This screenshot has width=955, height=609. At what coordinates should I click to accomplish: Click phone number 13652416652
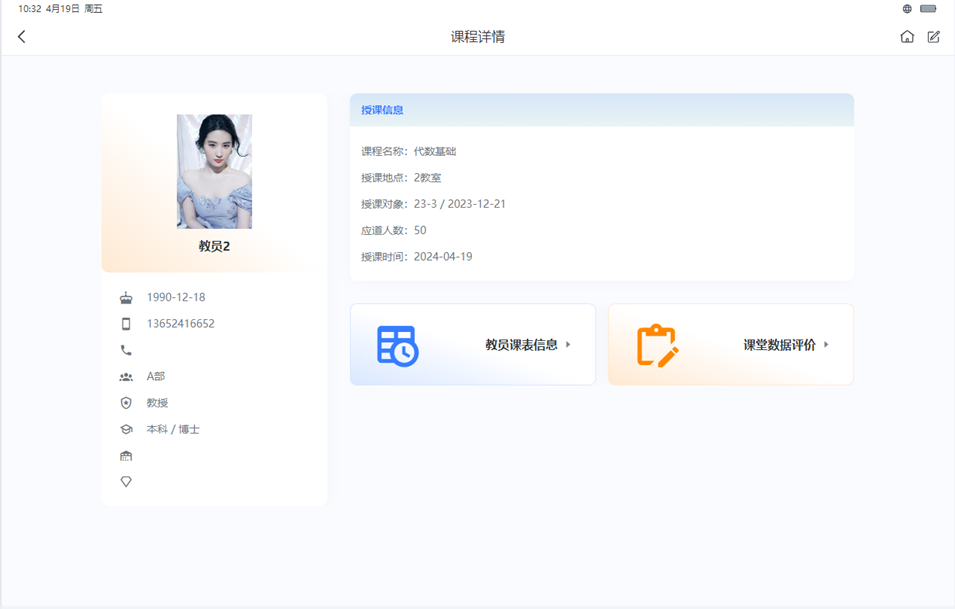[181, 323]
